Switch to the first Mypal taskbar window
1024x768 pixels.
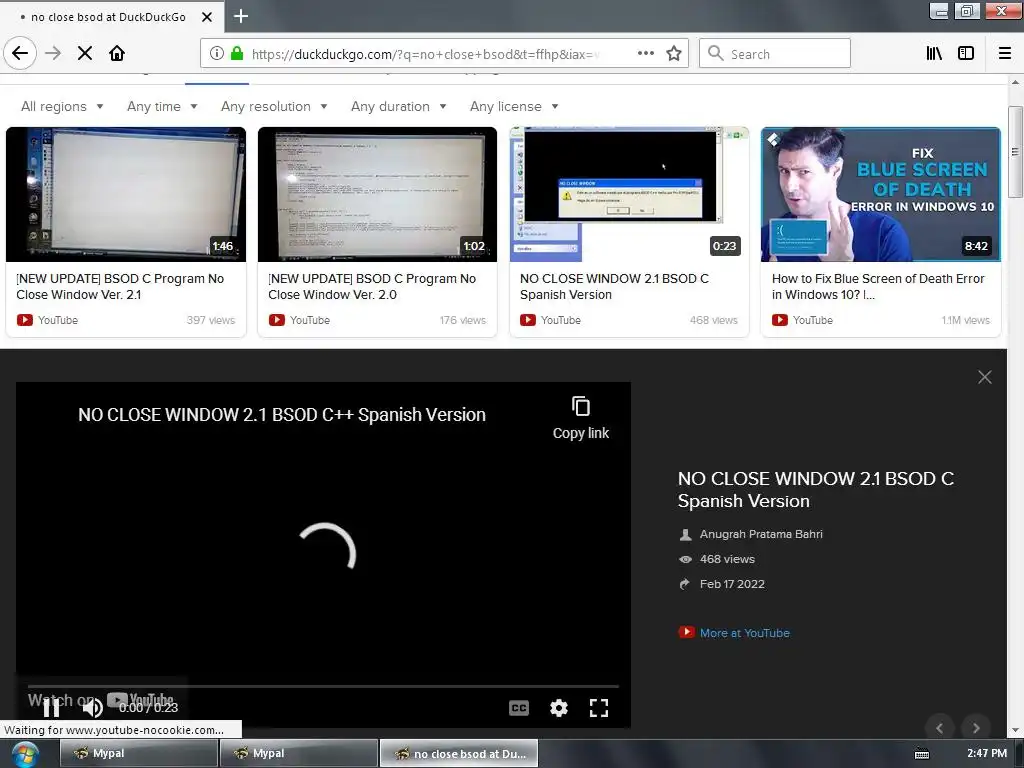pos(139,753)
